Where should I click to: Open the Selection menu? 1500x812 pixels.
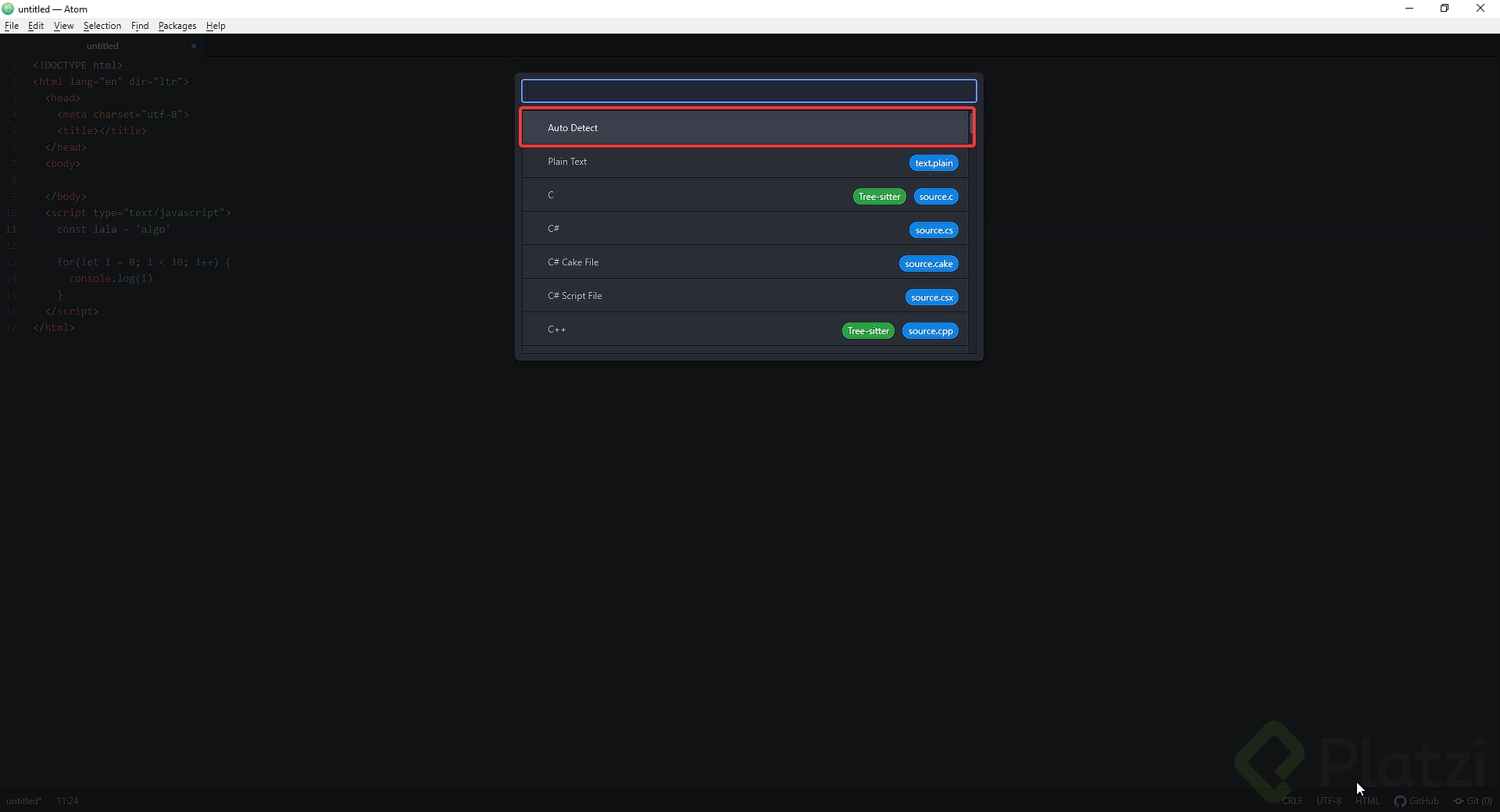[x=102, y=26]
